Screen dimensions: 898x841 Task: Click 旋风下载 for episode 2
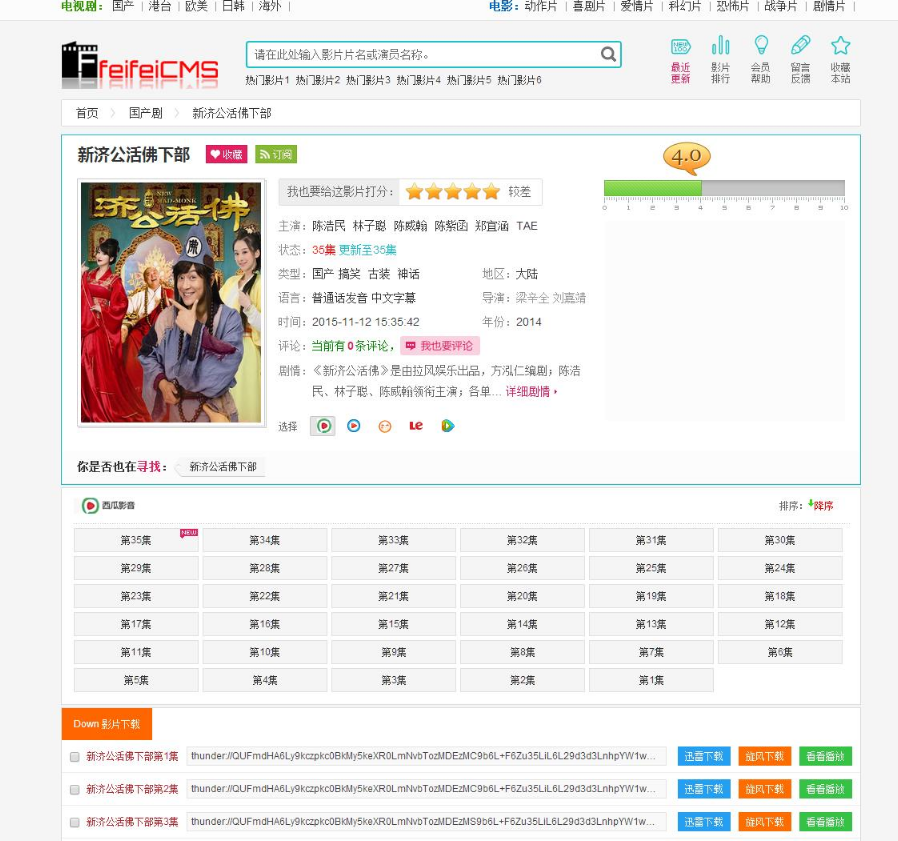click(x=765, y=789)
